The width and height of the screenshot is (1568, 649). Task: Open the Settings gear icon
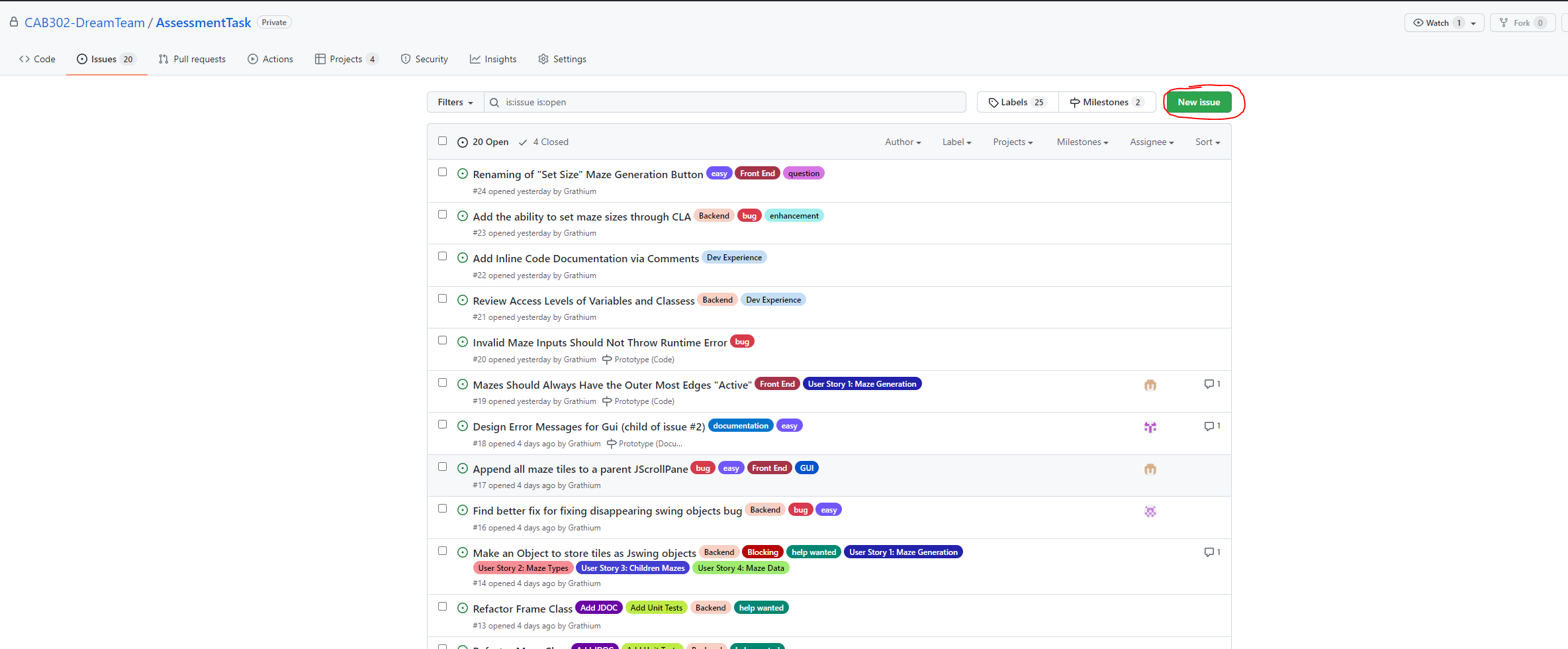click(543, 59)
